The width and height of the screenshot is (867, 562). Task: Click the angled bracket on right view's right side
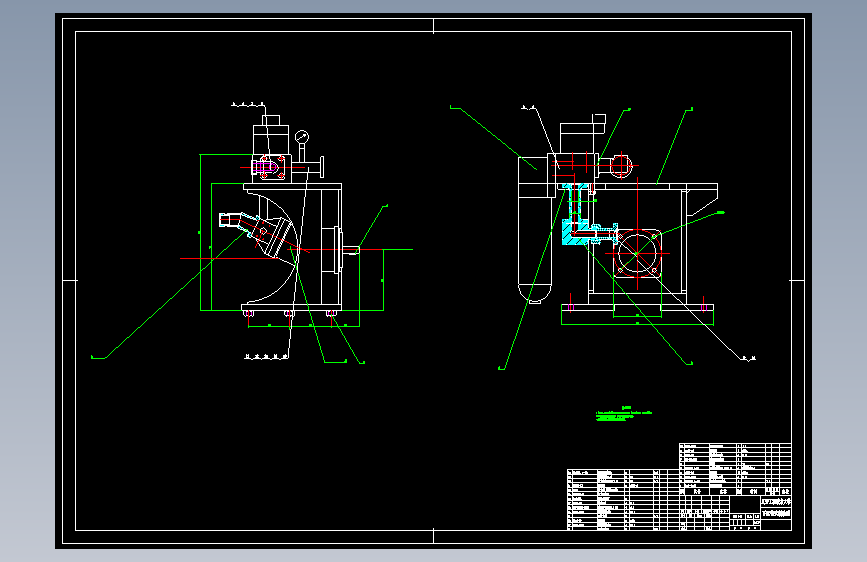click(702, 202)
